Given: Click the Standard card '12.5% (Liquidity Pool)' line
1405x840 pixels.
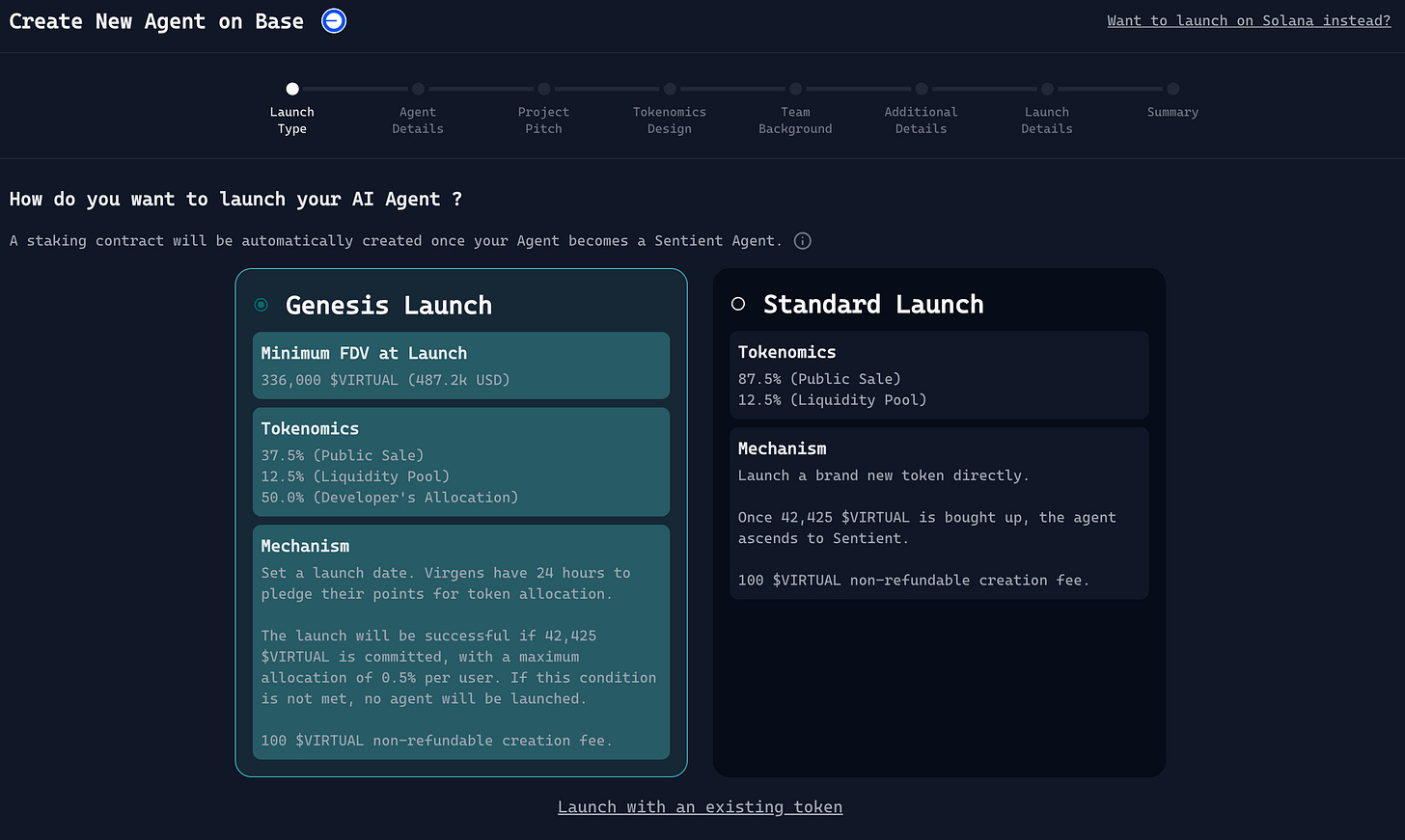Looking at the screenshot, I should [x=832, y=400].
